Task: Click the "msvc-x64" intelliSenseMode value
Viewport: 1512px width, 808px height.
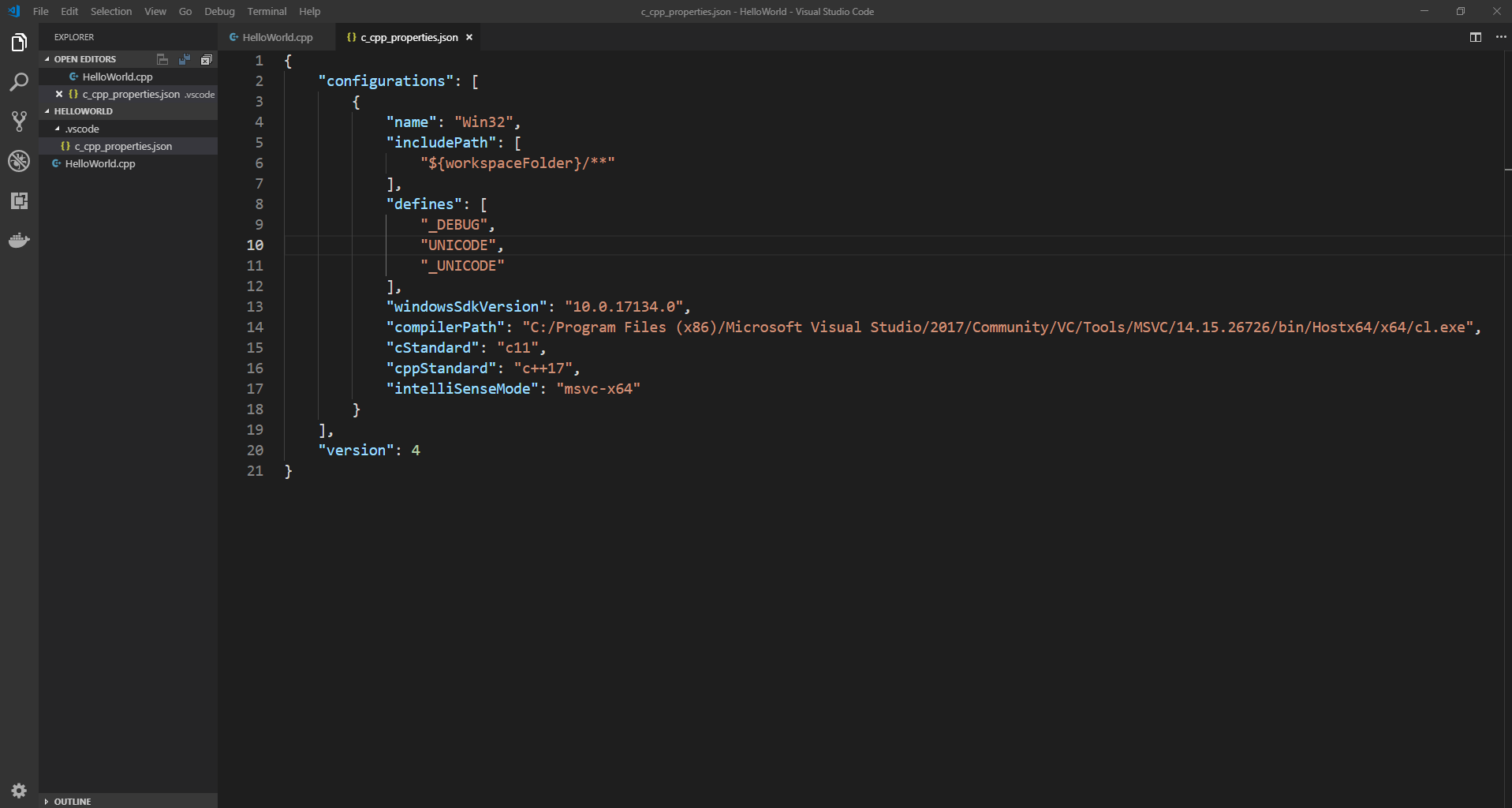Action: click(x=599, y=389)
